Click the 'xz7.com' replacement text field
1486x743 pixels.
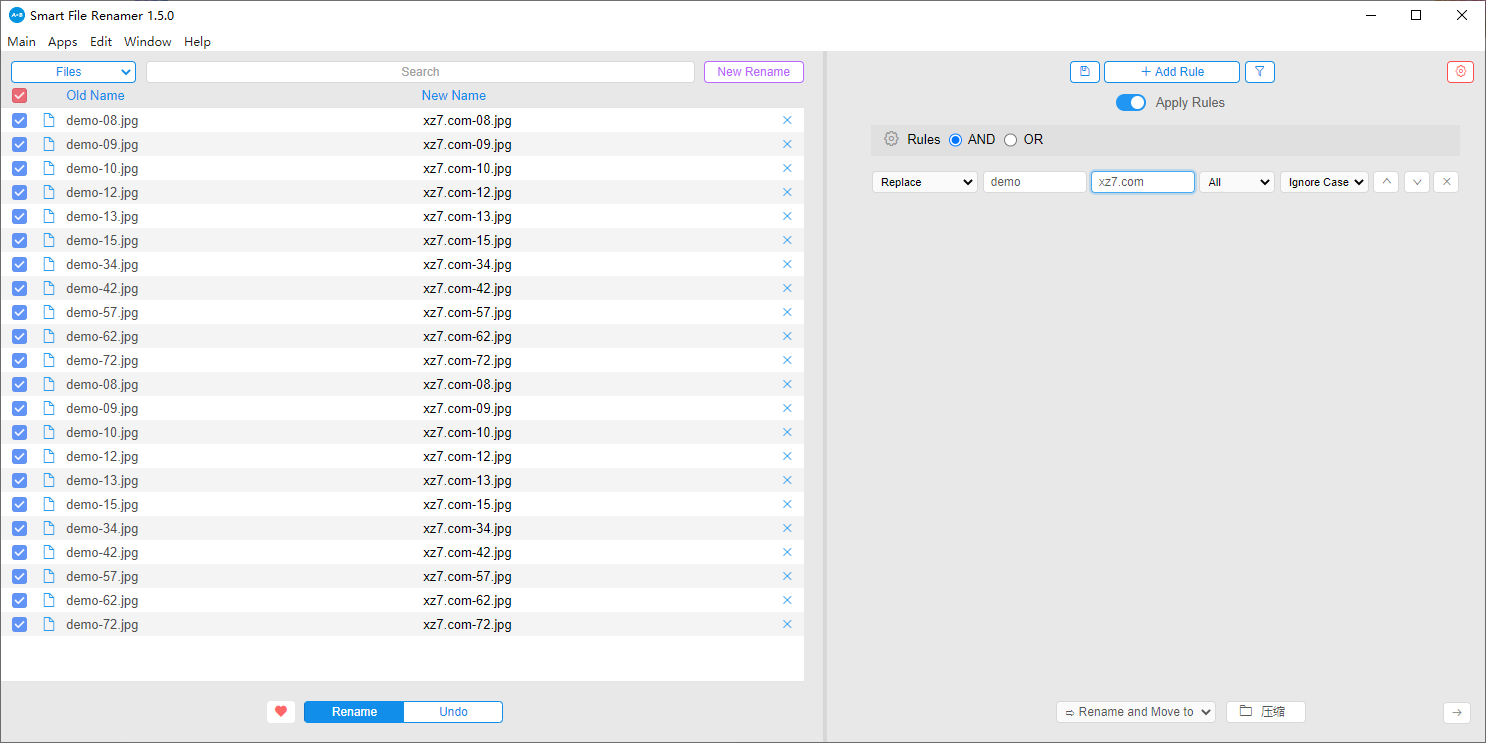coord(1143,182)
